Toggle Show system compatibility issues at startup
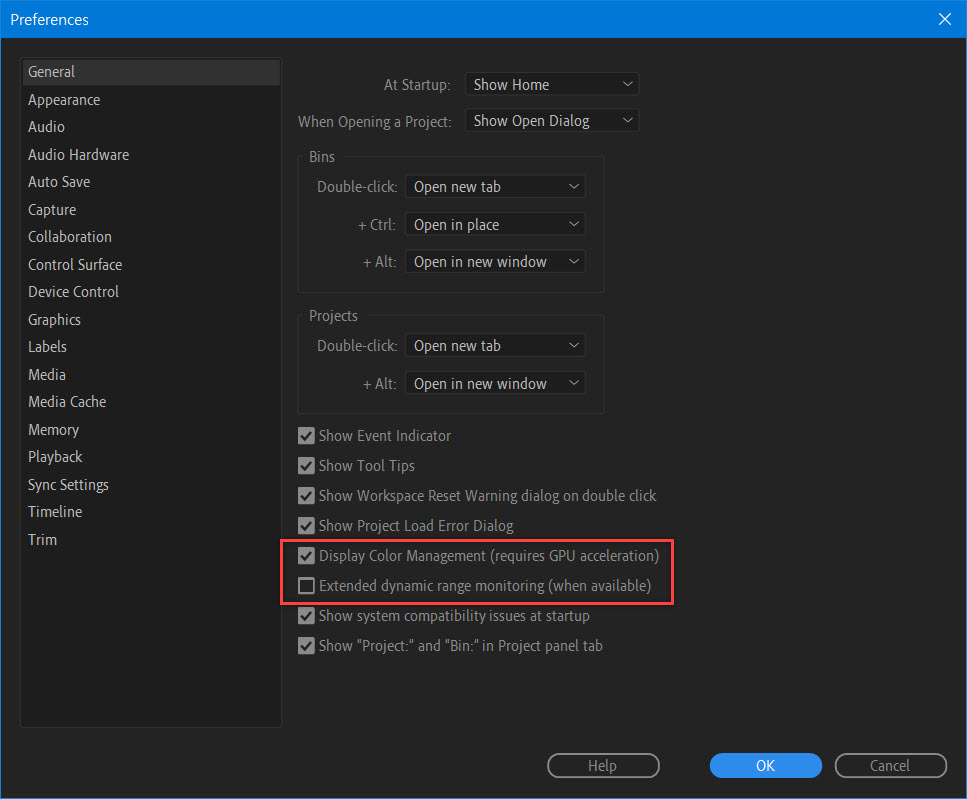 coord(307,616)
